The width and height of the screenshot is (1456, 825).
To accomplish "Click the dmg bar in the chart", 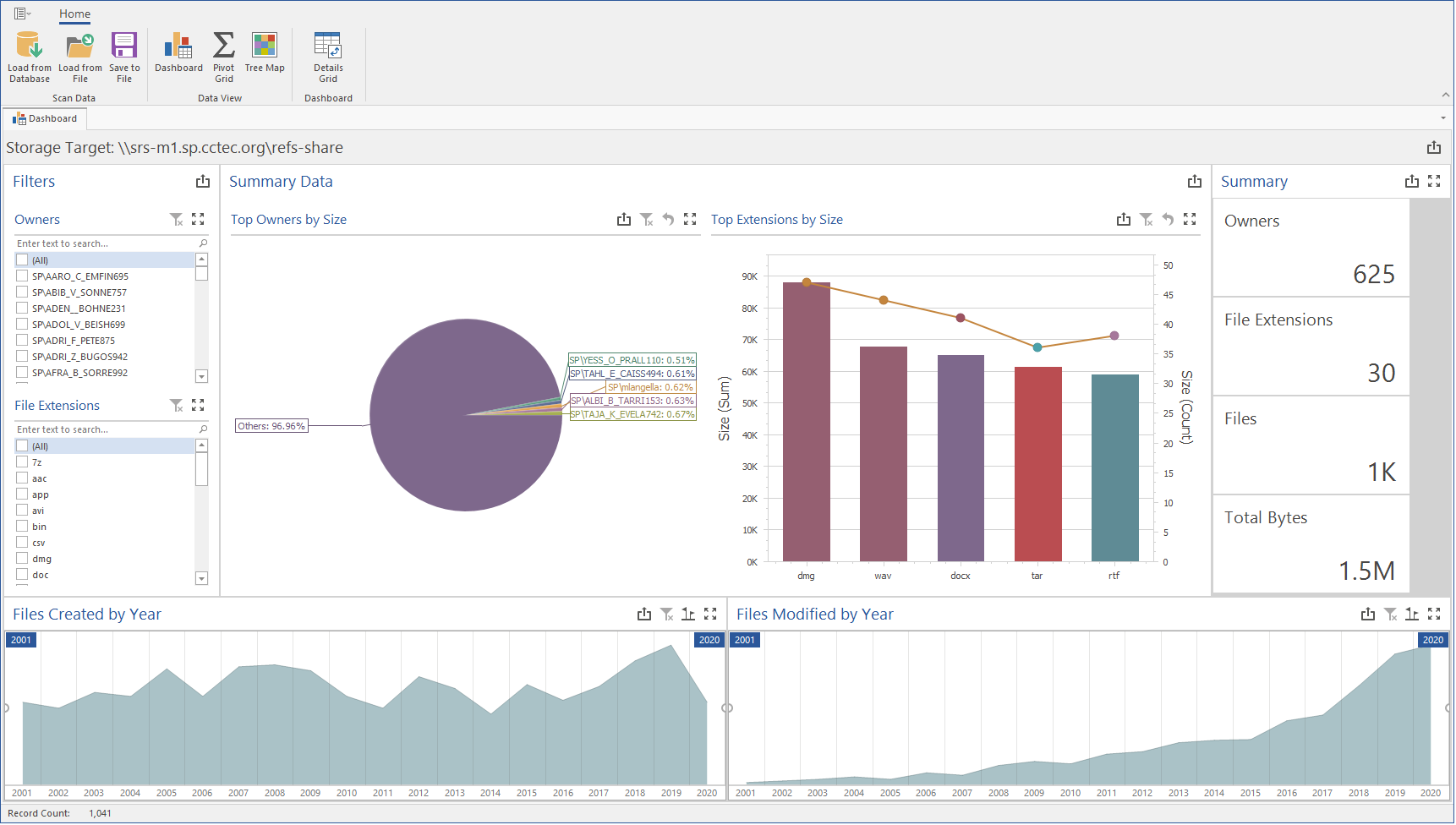I will [x=806, y=423].
